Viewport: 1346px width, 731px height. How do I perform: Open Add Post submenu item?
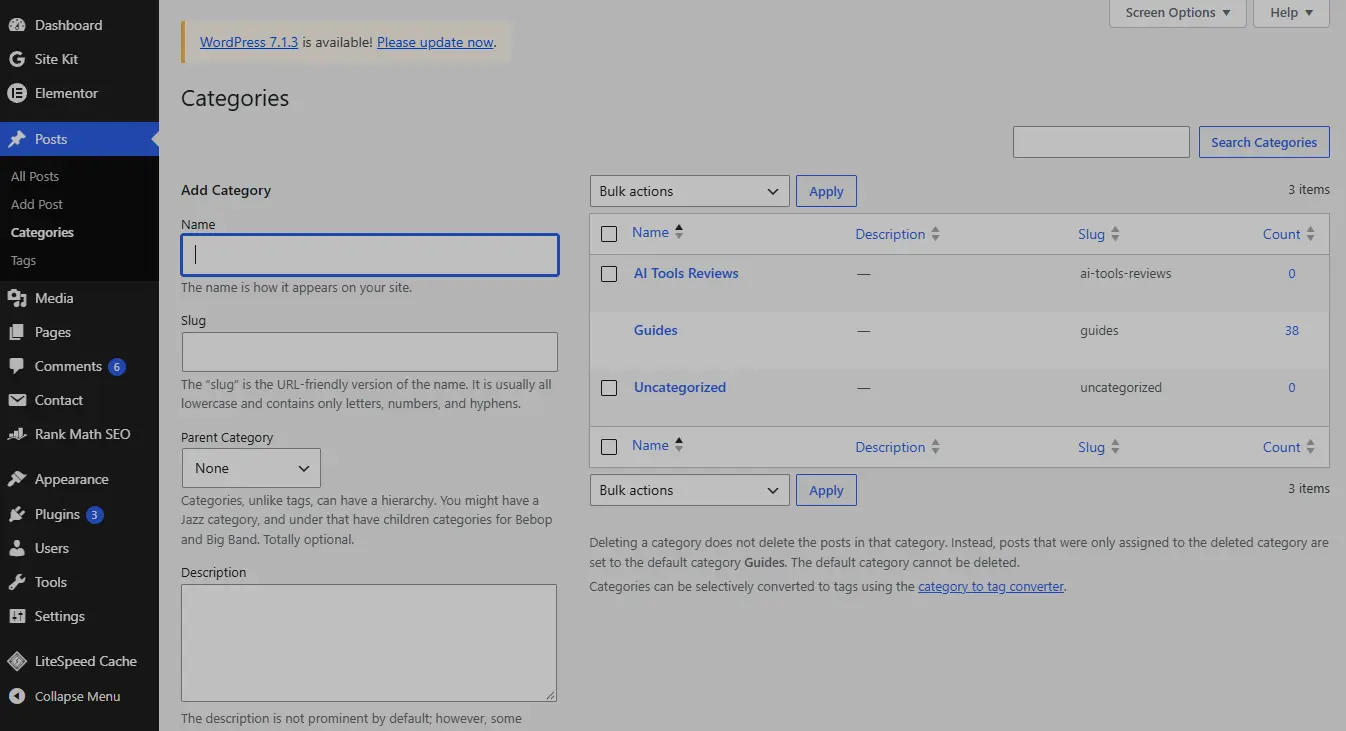coord(37,204)
